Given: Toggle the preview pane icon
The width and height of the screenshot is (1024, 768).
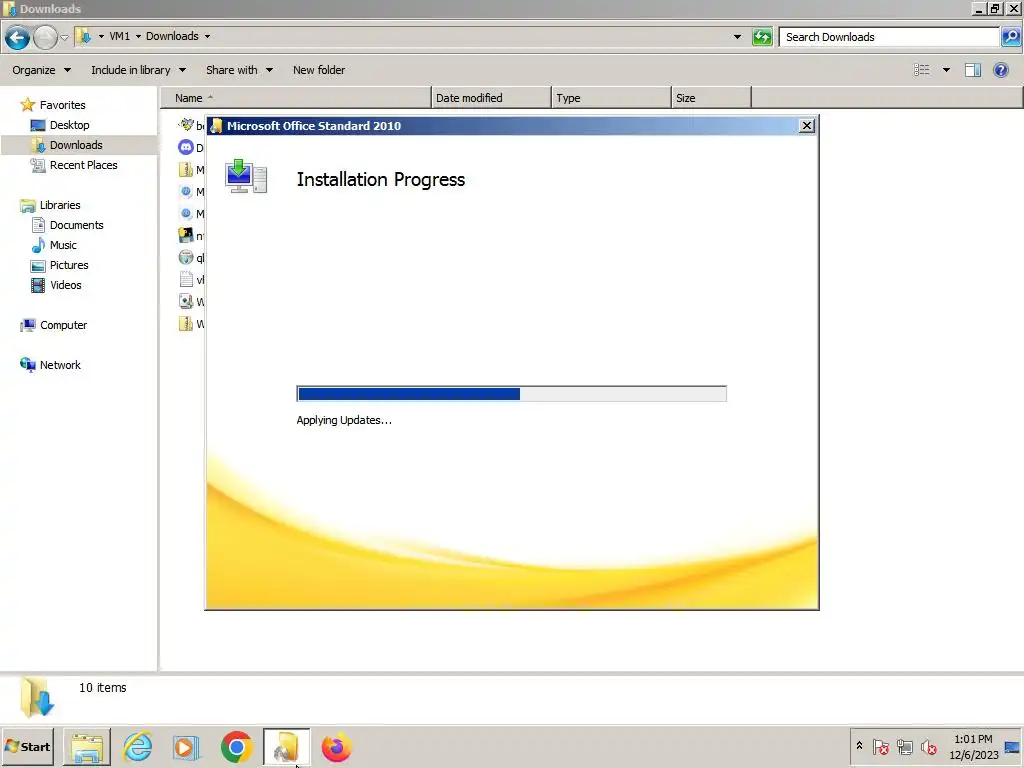Looking at the screenshot, I should [972, 70].
